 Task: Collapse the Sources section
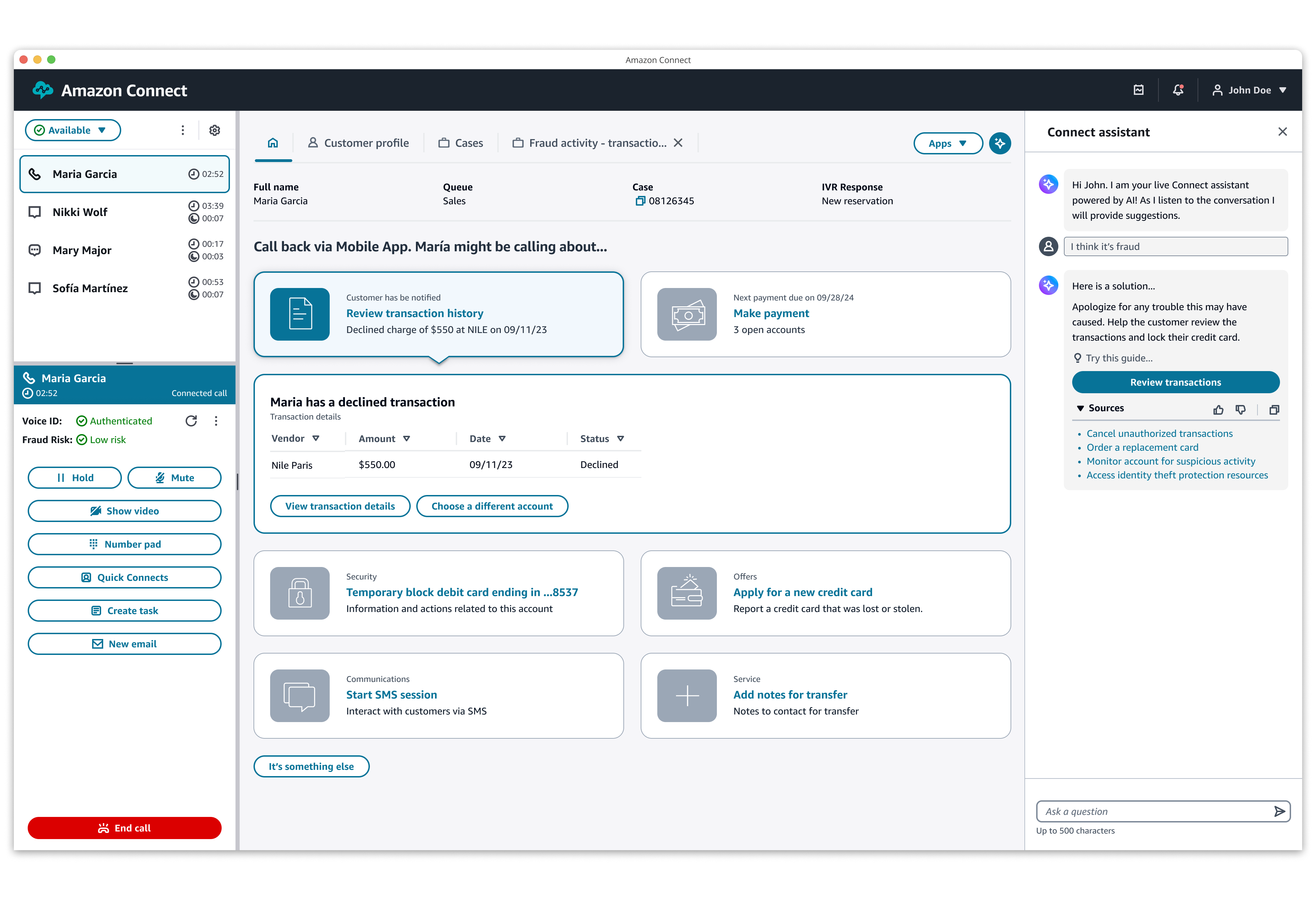pos(1081,408)
